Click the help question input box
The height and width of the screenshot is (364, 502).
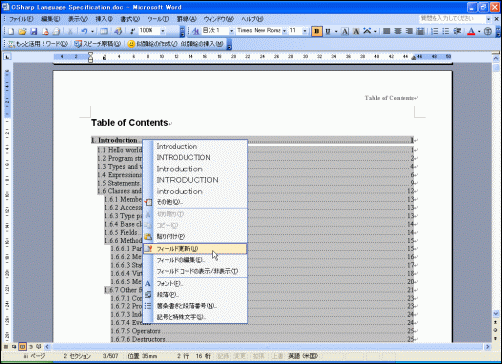click(452, 19)
